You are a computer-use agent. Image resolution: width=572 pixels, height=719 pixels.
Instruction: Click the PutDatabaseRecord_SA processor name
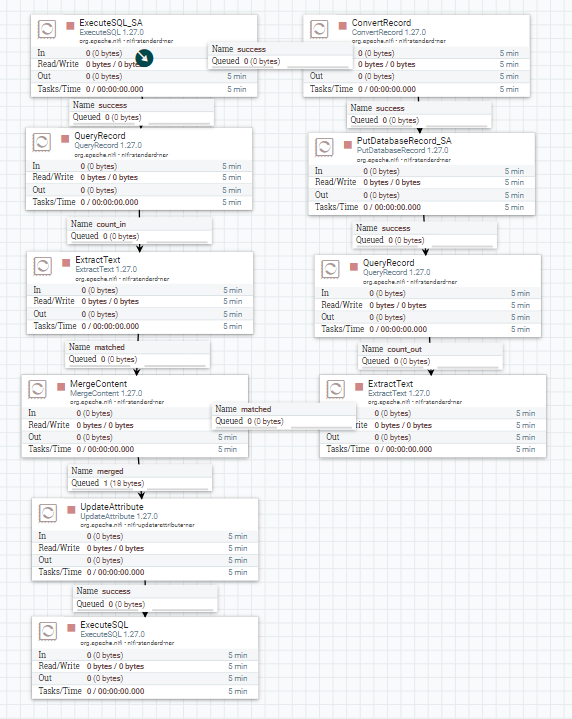404,141
